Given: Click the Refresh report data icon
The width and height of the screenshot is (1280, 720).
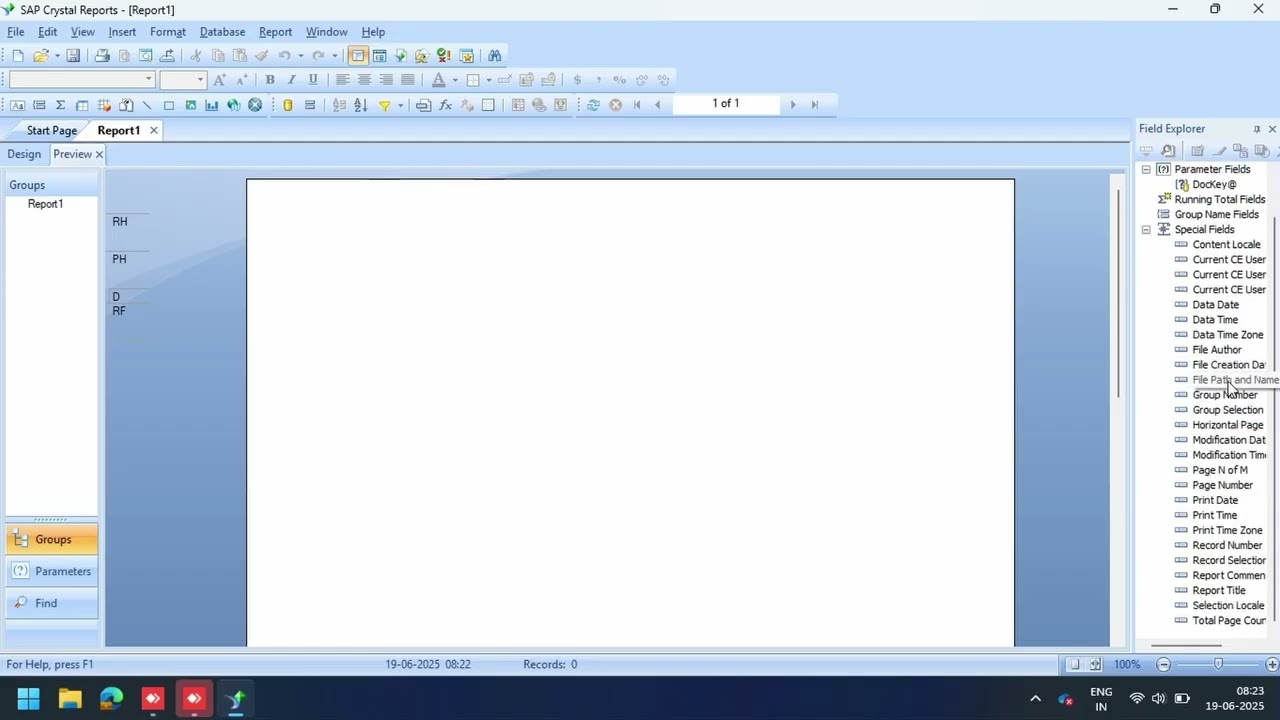Looking at the screenshot, I should [x=593, y=105].
